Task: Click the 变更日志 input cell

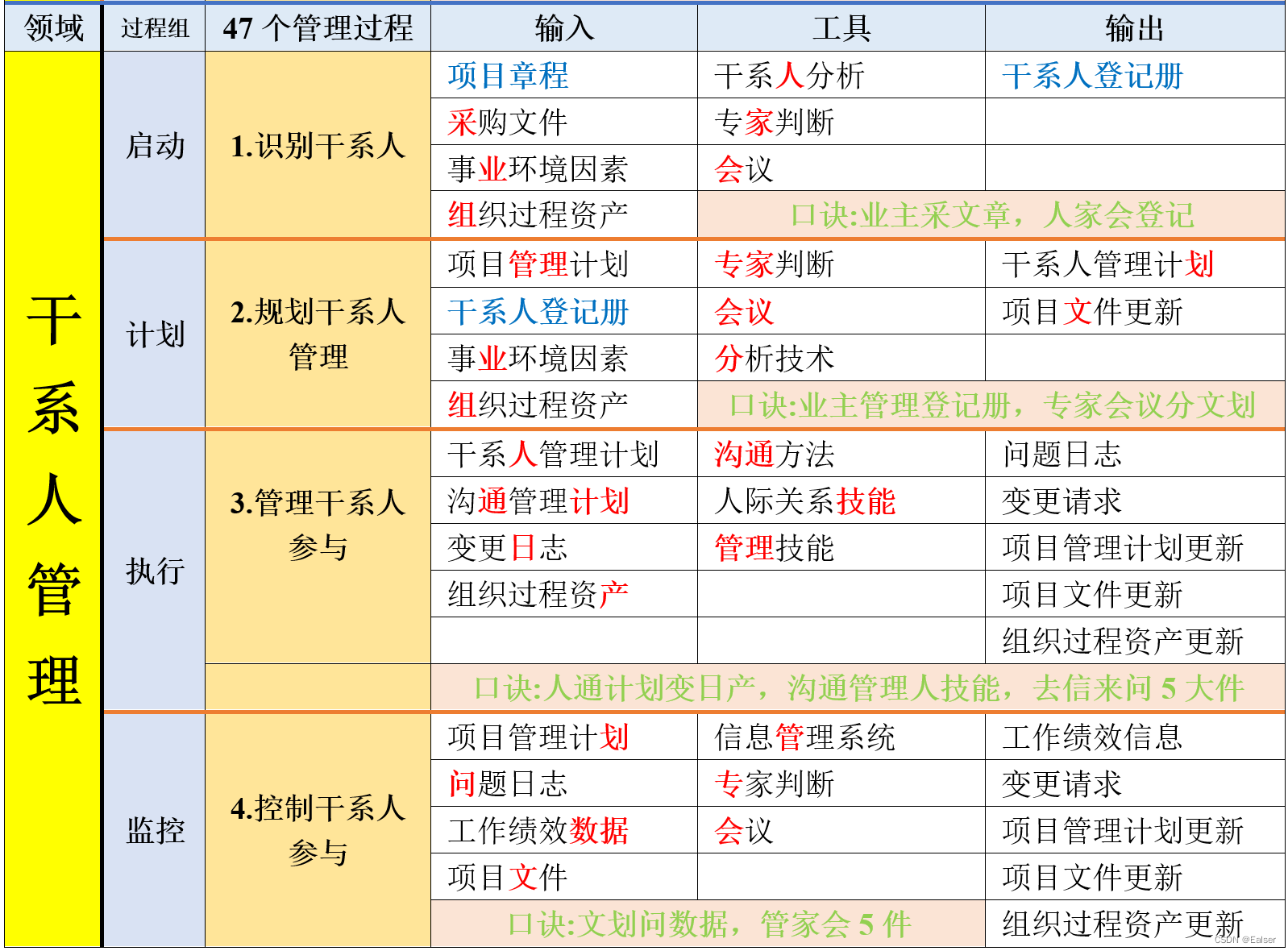Action: coord(564,547)
